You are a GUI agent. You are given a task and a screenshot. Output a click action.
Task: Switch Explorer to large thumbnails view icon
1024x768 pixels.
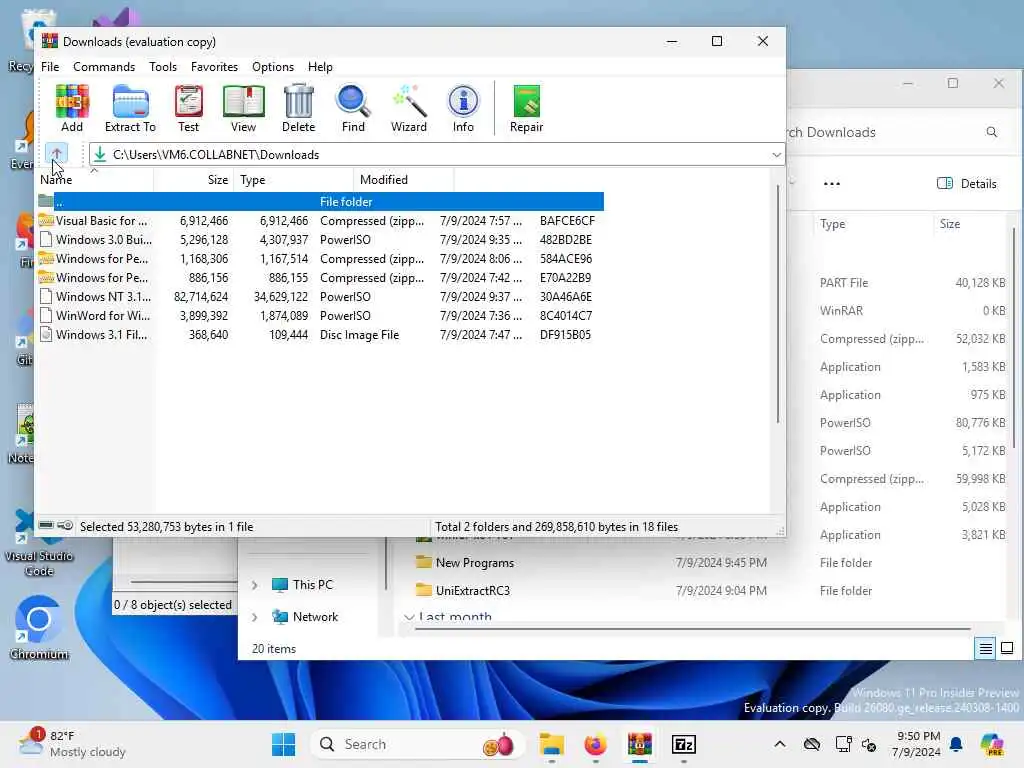coord(1007,648)
